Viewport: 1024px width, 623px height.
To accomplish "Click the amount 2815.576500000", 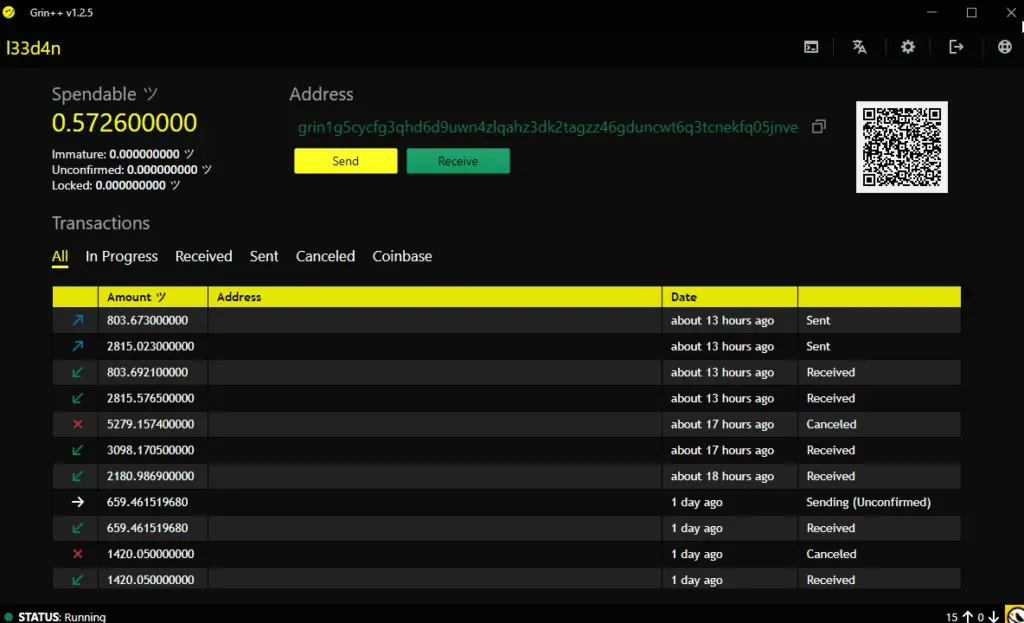I will pyautogui.click(x=150, y=398).
